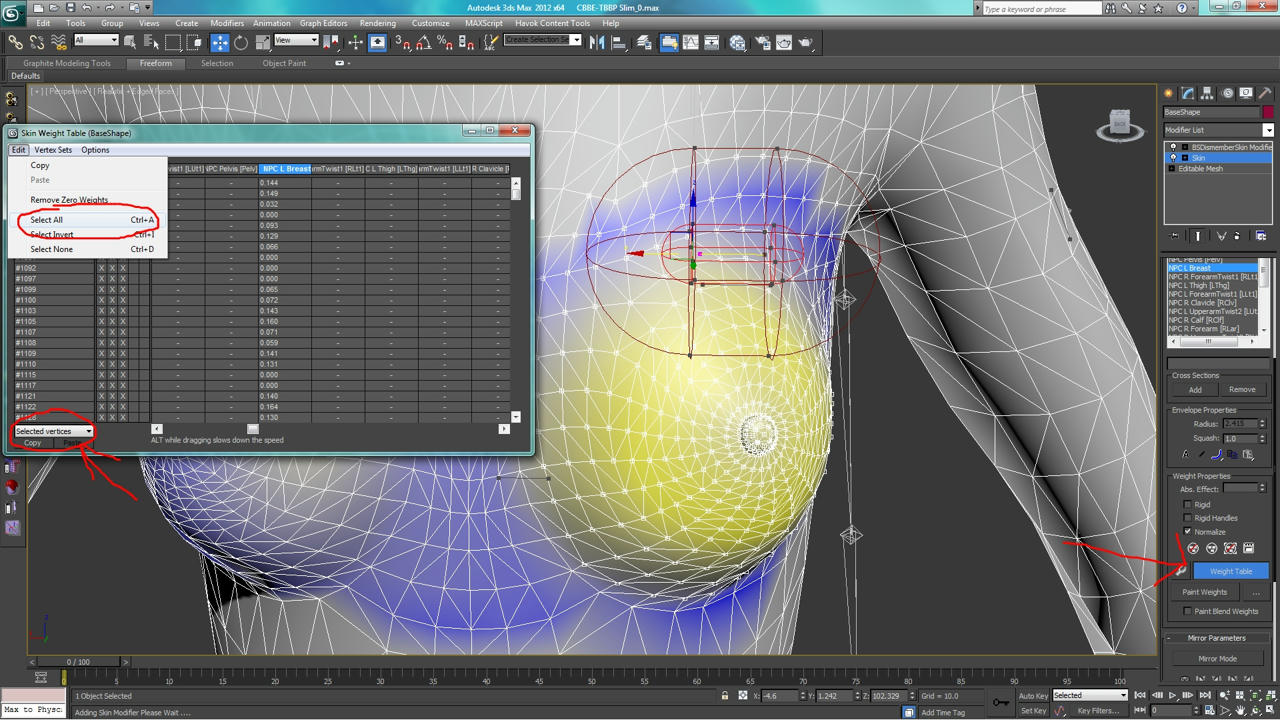
Task: Toggle the BSDismemberSkin modifier light bulb
Action: click(x=1173, y=147)
